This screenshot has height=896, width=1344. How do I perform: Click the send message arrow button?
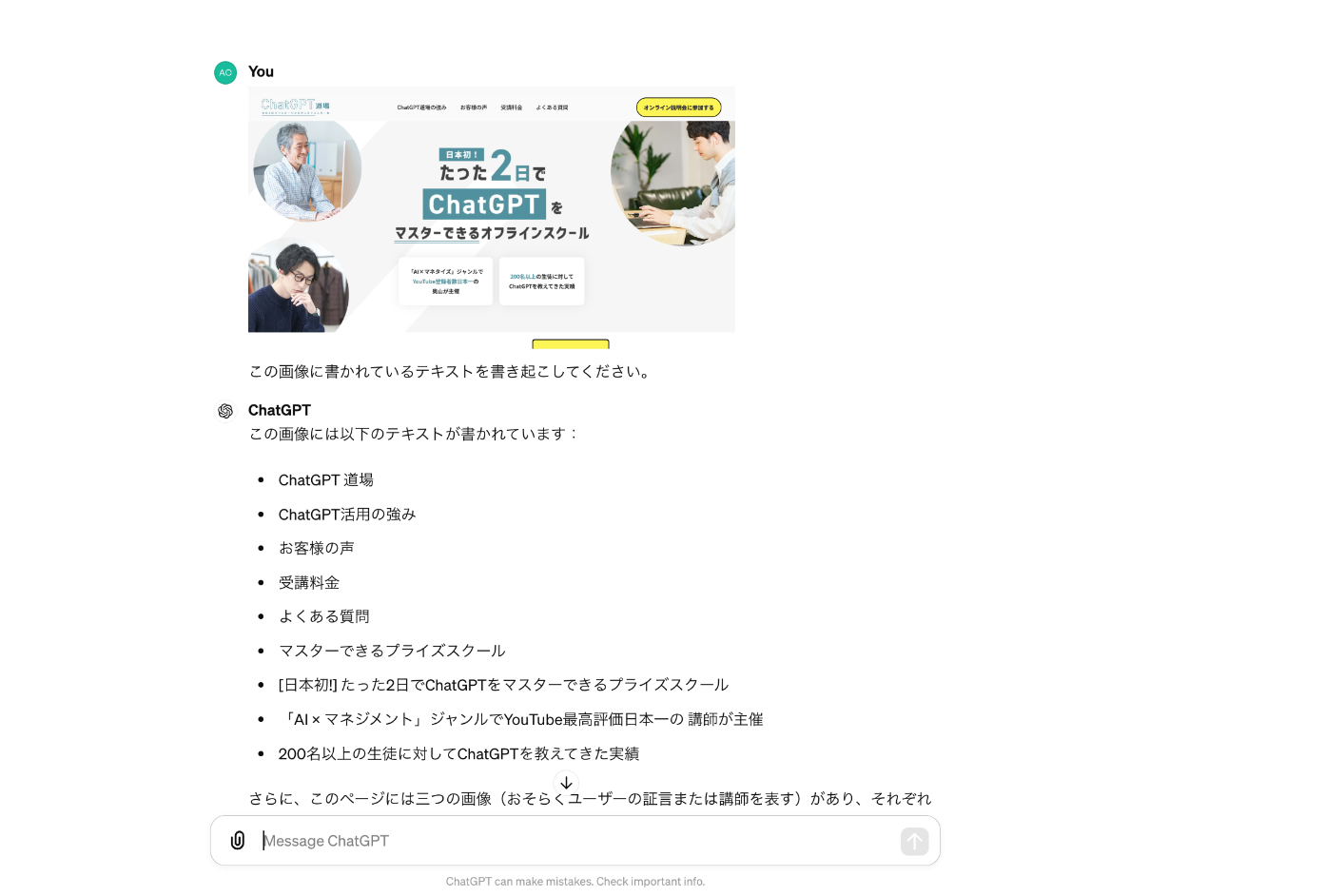point(914,841)
